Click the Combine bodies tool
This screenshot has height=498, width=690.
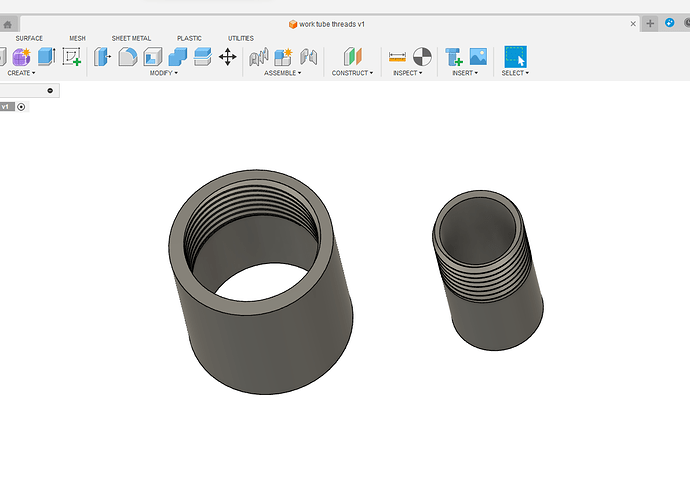coord(178,57)
